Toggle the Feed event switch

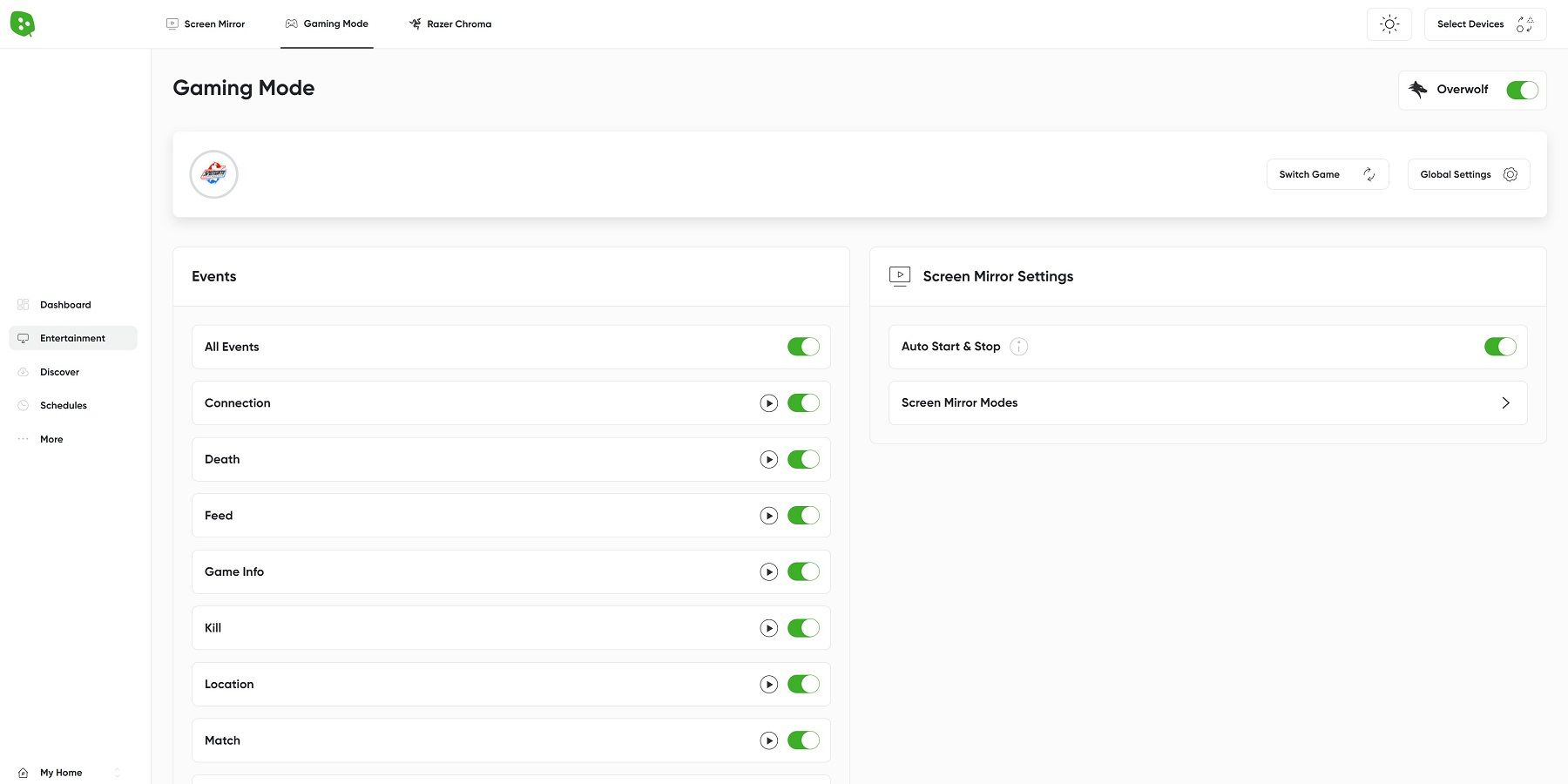(x=803, y=516)
